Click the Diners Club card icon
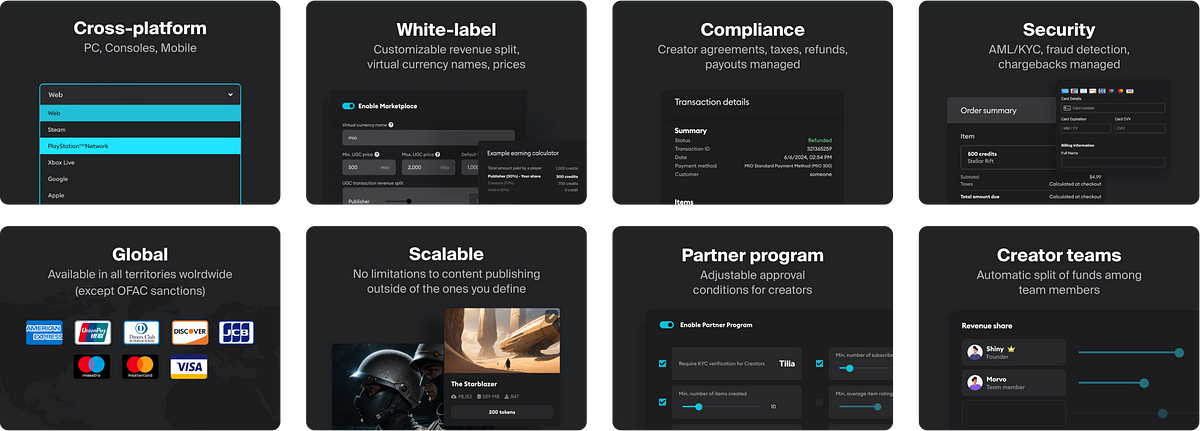 (141, 332)
